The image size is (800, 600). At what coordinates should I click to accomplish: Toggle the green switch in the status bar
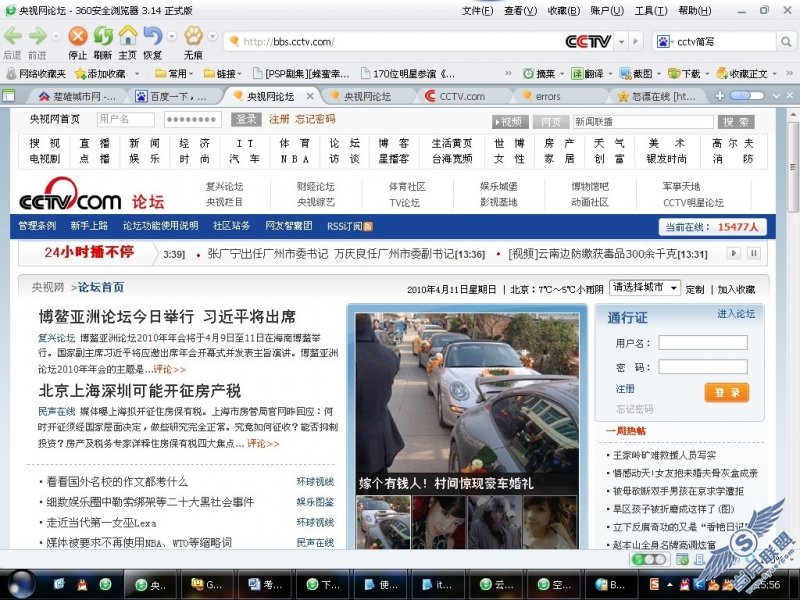648,559
